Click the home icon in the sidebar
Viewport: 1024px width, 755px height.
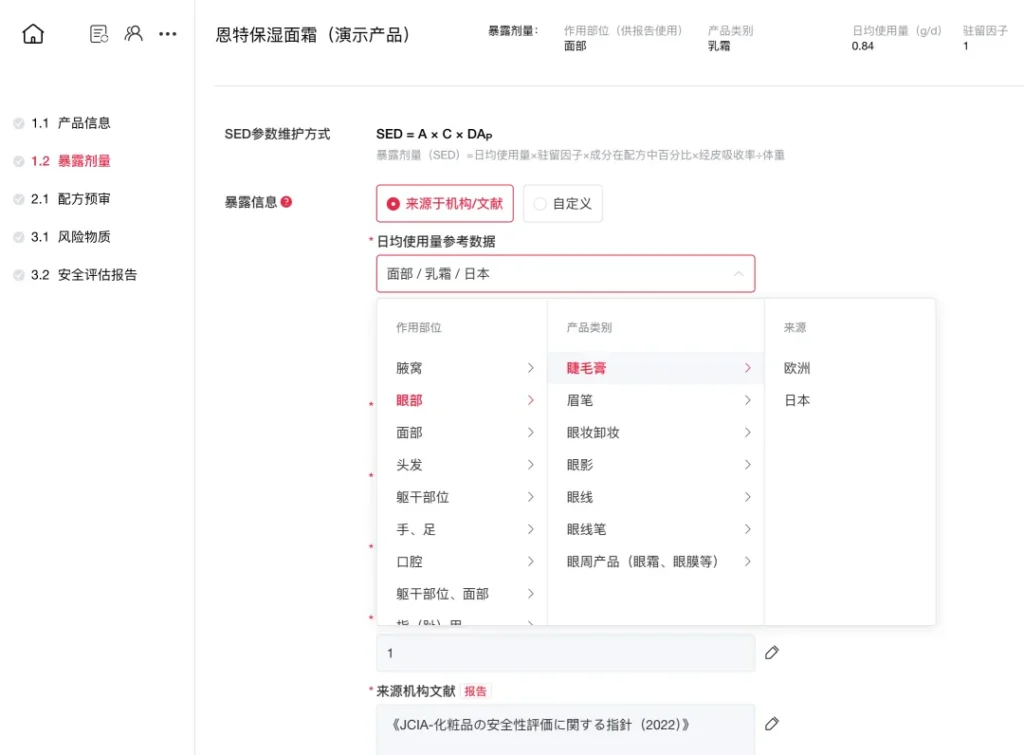(33, 34)
